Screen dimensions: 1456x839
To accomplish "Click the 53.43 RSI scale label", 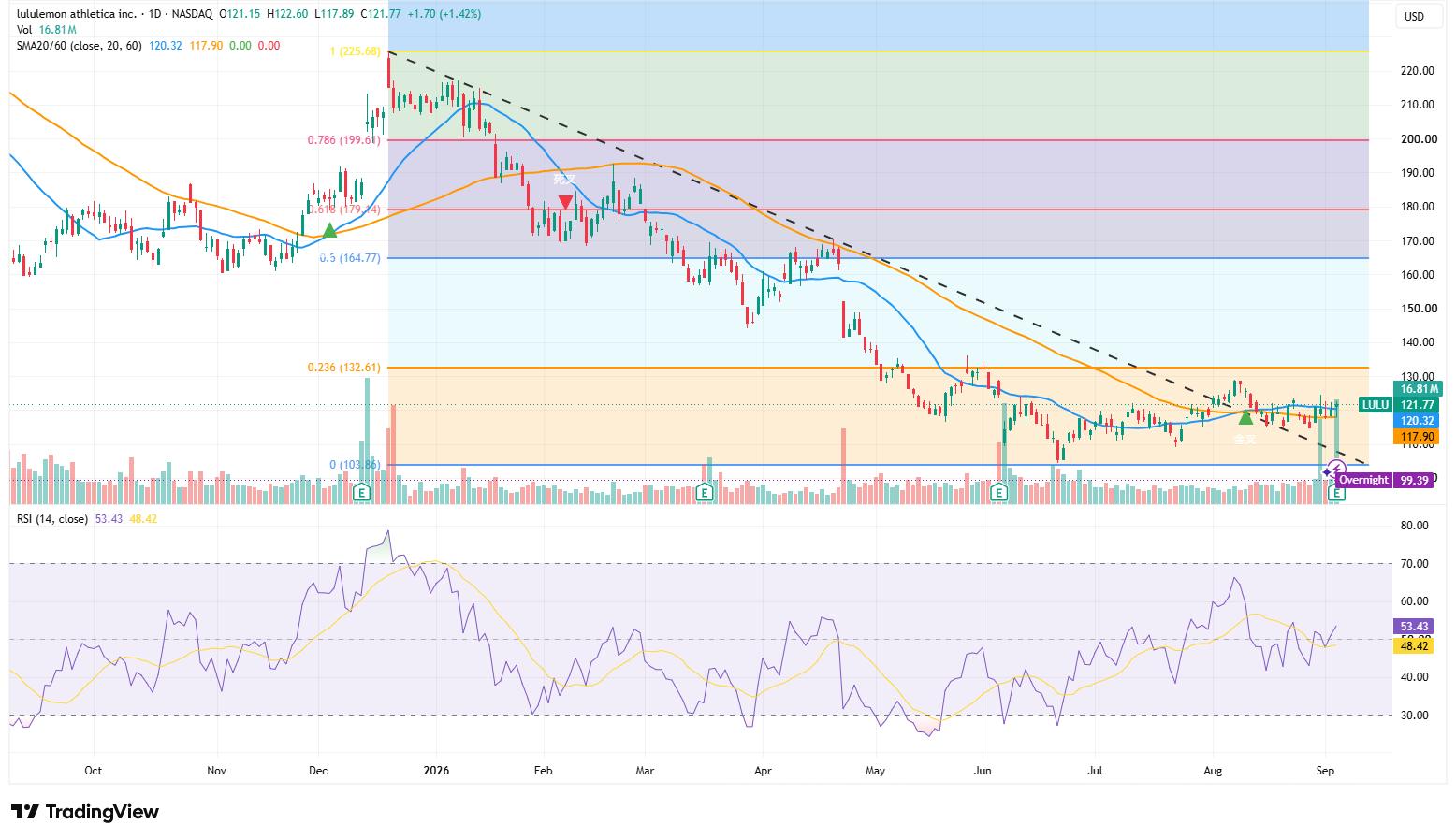I will coord(1415,626).
